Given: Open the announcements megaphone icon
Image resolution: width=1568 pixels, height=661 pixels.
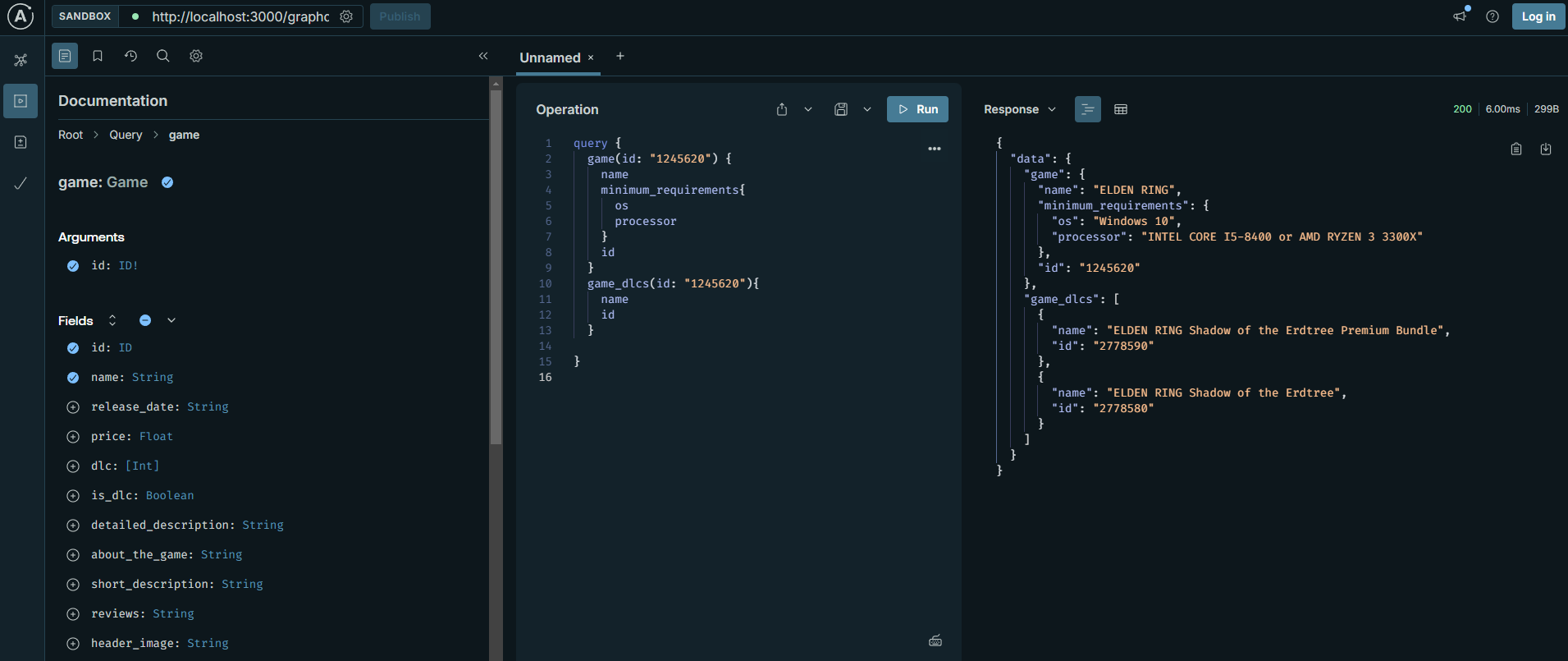Looking at the screenshot, I should tap(1460, 16).
